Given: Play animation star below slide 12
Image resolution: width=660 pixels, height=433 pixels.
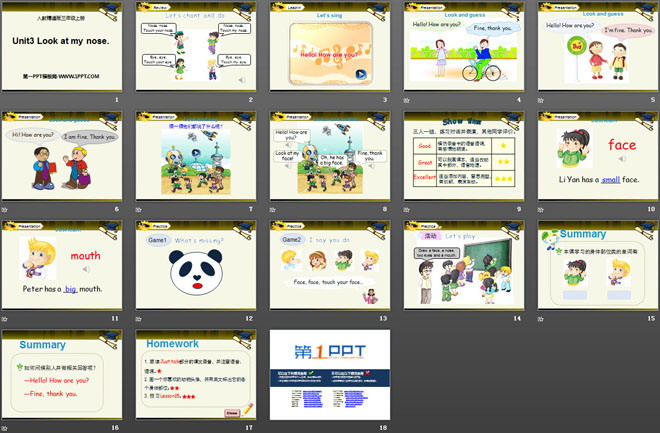Looking at the screenshot, I should coord(138,319).
